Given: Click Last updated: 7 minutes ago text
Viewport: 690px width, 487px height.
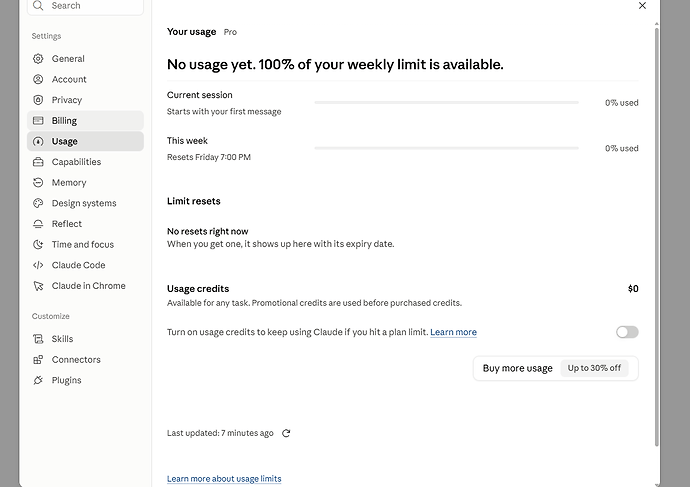Looking at the screenshot, I should click(220, 433).
